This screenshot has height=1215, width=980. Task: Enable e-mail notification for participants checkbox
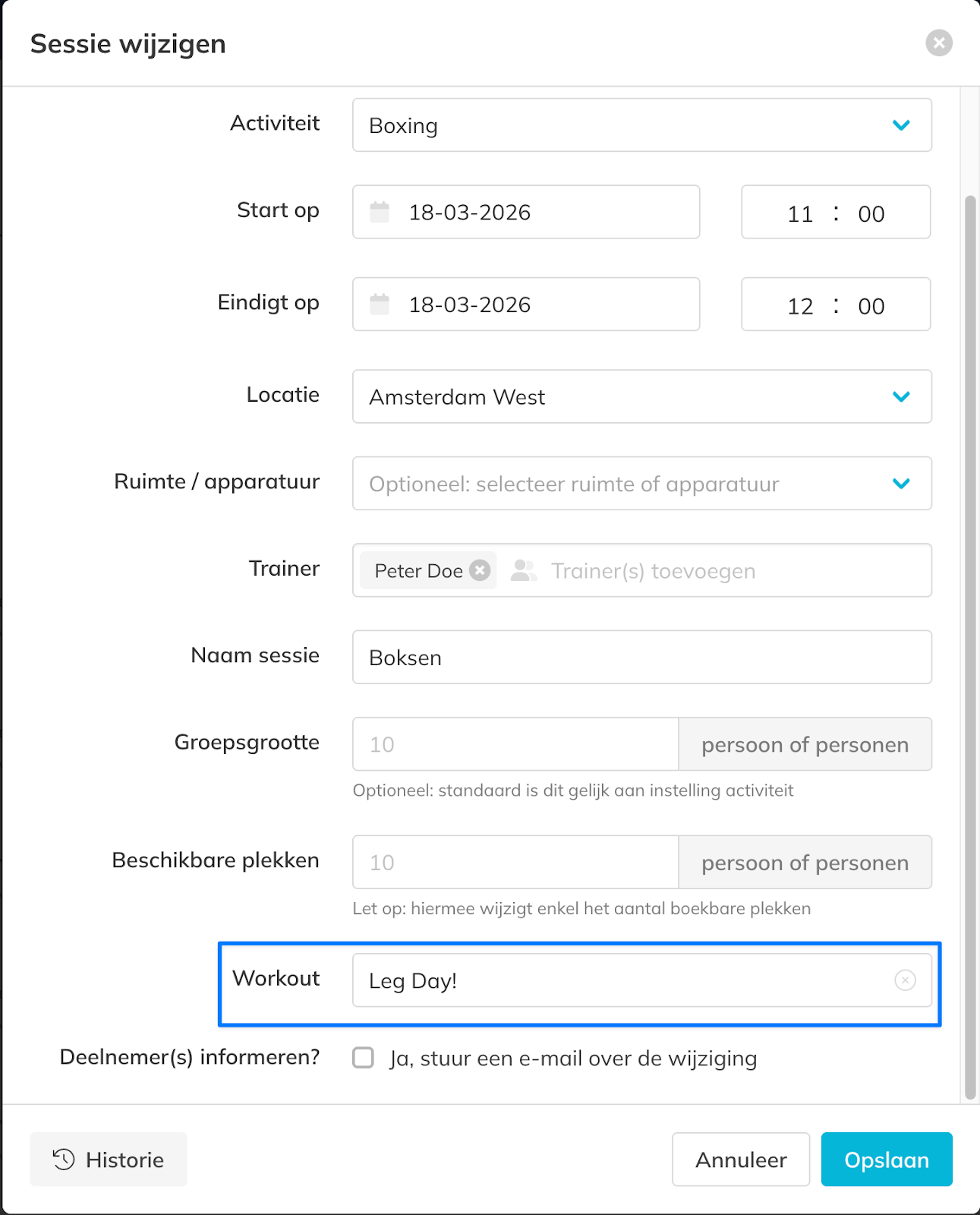[x=364, y=1058]
